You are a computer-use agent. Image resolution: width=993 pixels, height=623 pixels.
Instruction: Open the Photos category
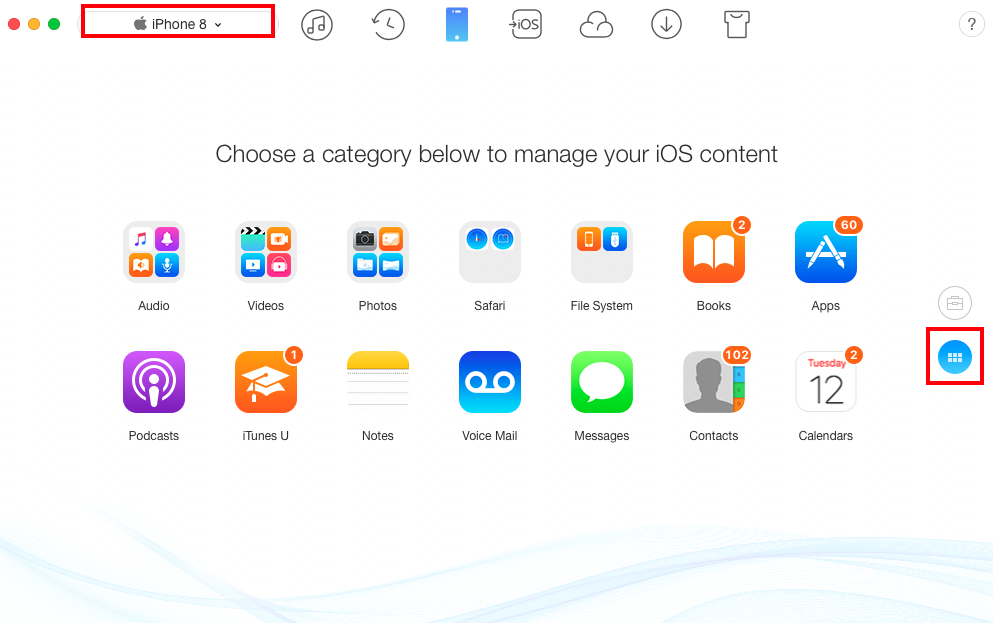pos(378,252)
